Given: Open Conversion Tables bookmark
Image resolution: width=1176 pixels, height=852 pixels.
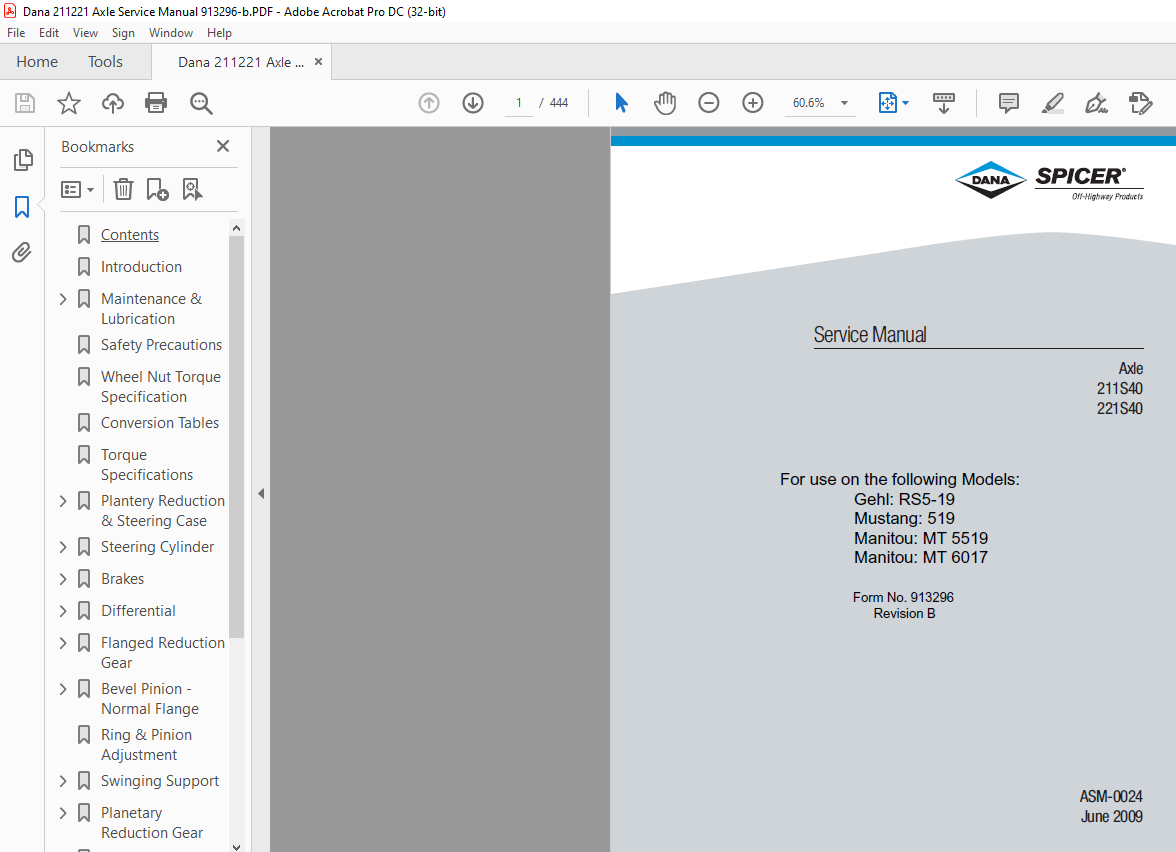Looking at the screenshot, I should 160,423.
